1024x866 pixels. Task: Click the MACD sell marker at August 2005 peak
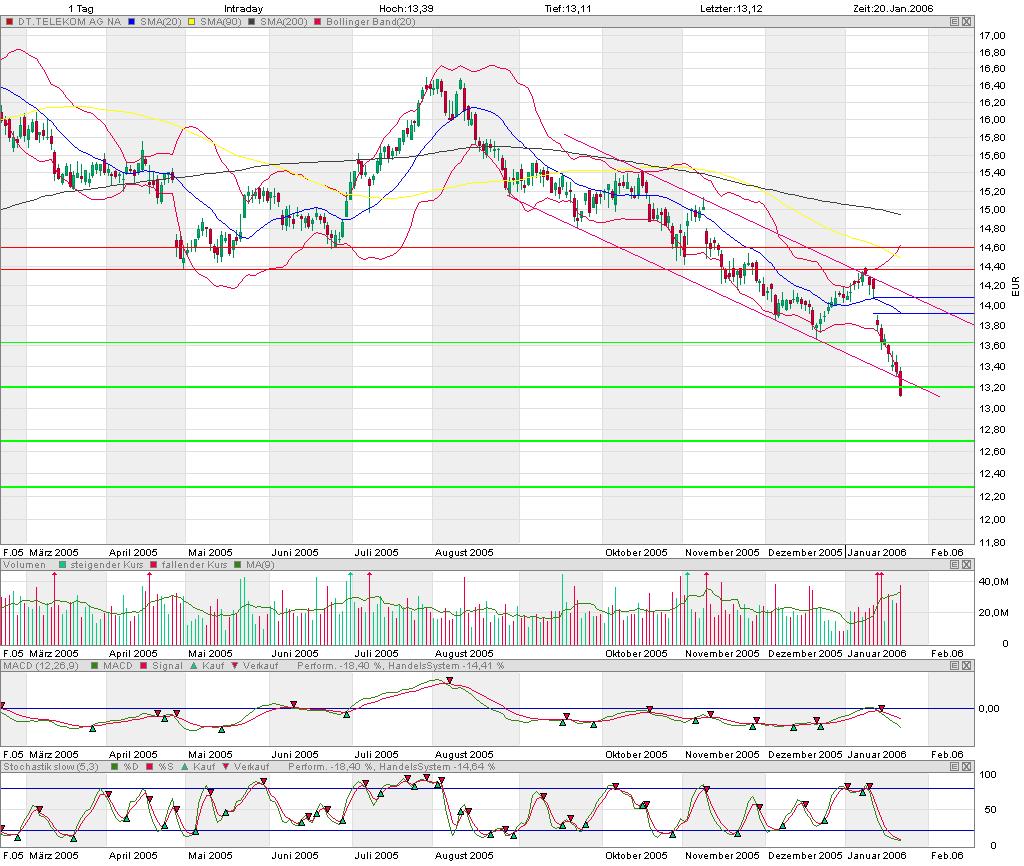tap(450, 681)
